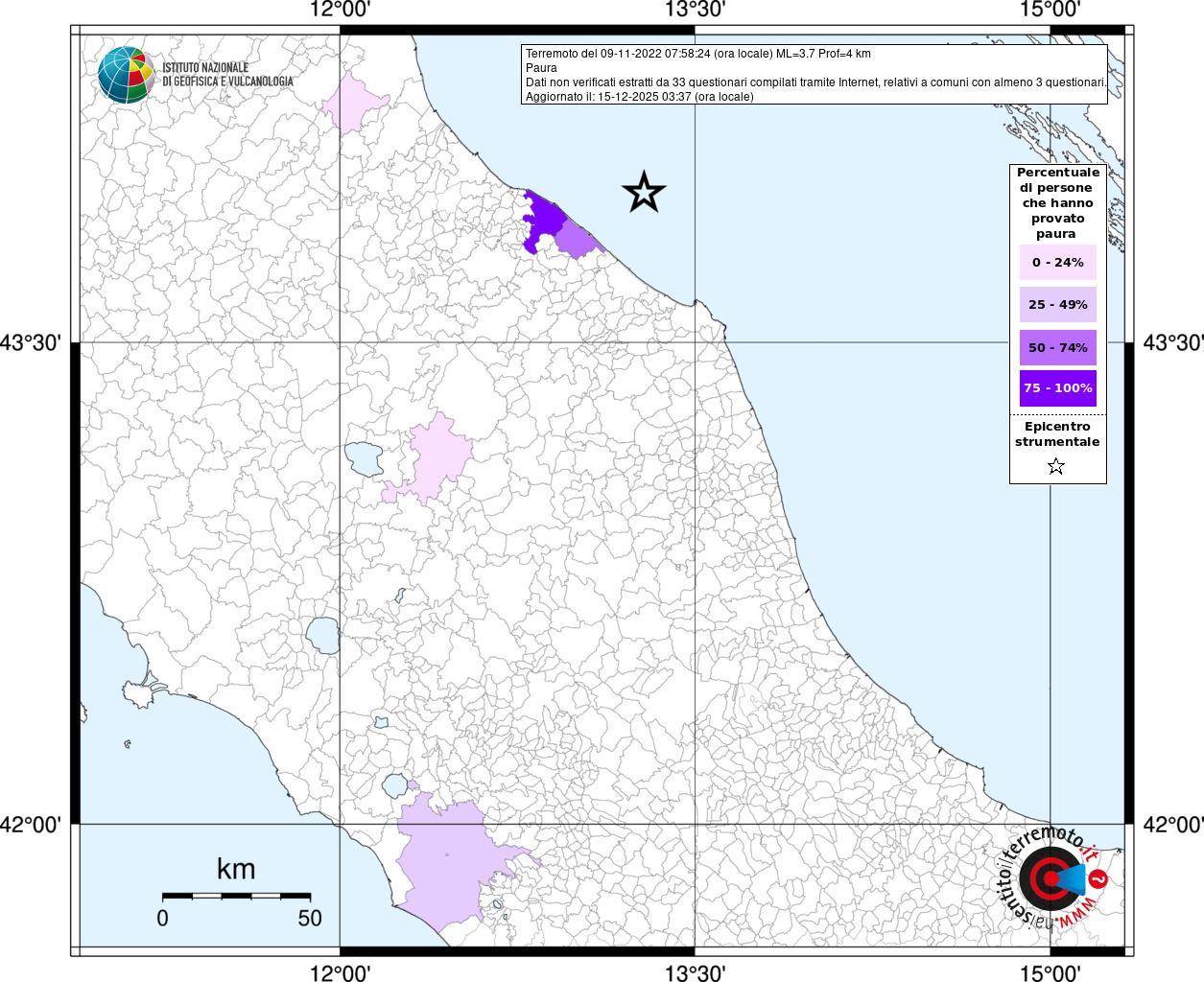Click the top '15°00'' longitude label
Screen dimensions: 1204x982
(x=1050, y=10)
